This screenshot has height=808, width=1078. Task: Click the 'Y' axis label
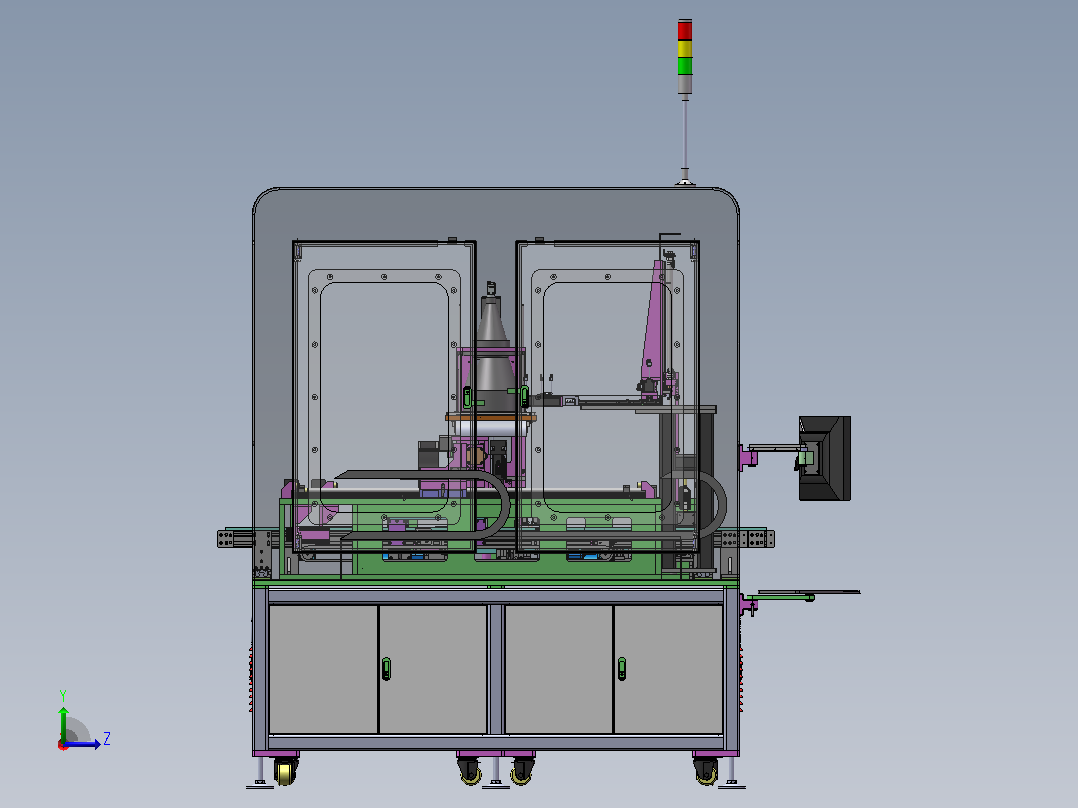point(63,695)
